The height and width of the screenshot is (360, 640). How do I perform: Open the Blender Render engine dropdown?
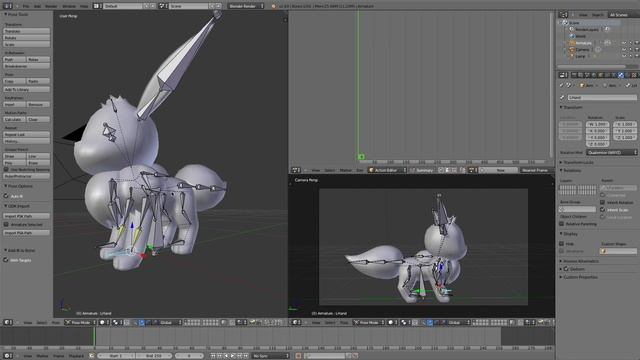[246, 6]
